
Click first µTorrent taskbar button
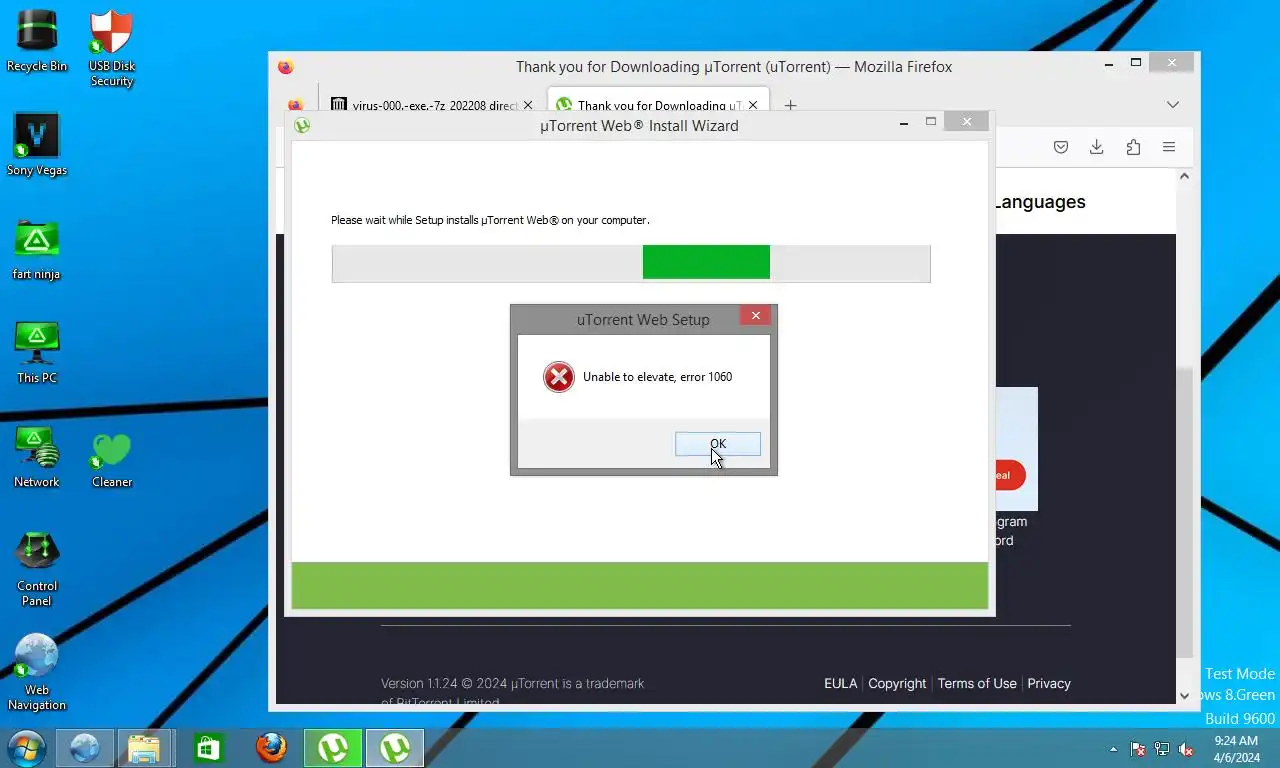[333, 748]
